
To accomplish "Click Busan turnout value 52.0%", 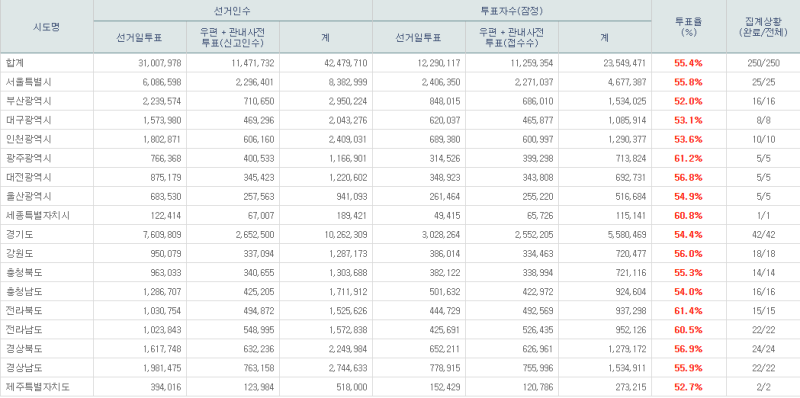I will (688, 101).
